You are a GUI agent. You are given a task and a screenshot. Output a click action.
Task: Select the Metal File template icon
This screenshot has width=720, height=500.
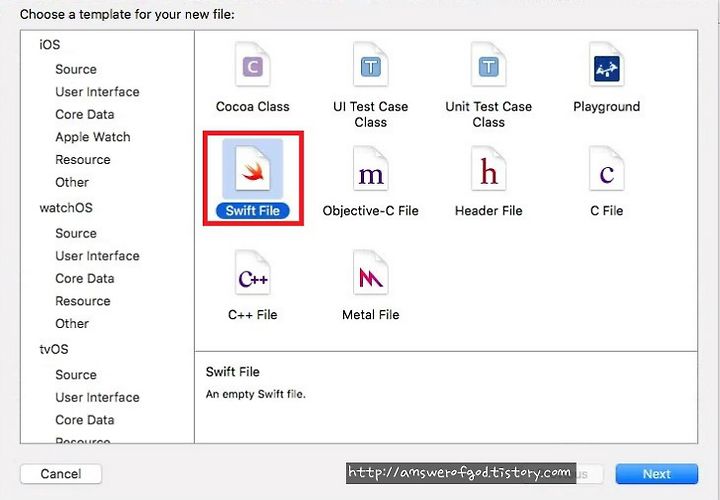click(x=371, y=272)
